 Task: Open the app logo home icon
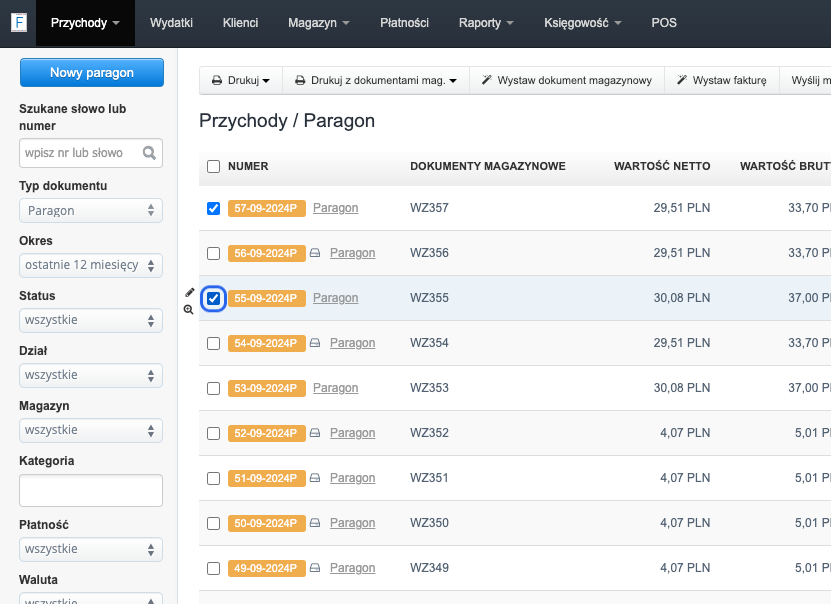coord(19,23)
